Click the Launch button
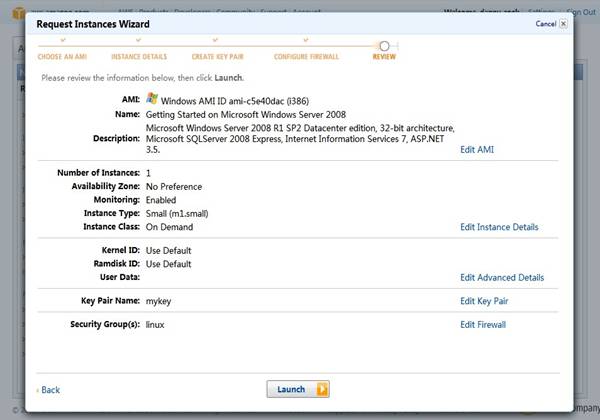This screenshot has height=420, width=600. [x=297, y=389]
